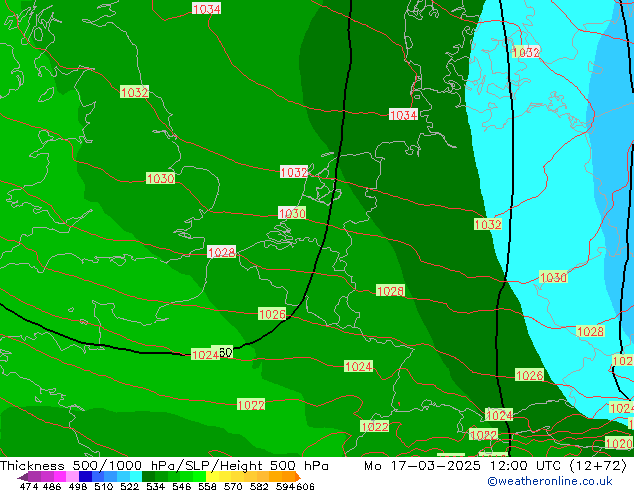Click the legend value 474
634x490 pixels.
pos(29,486)
